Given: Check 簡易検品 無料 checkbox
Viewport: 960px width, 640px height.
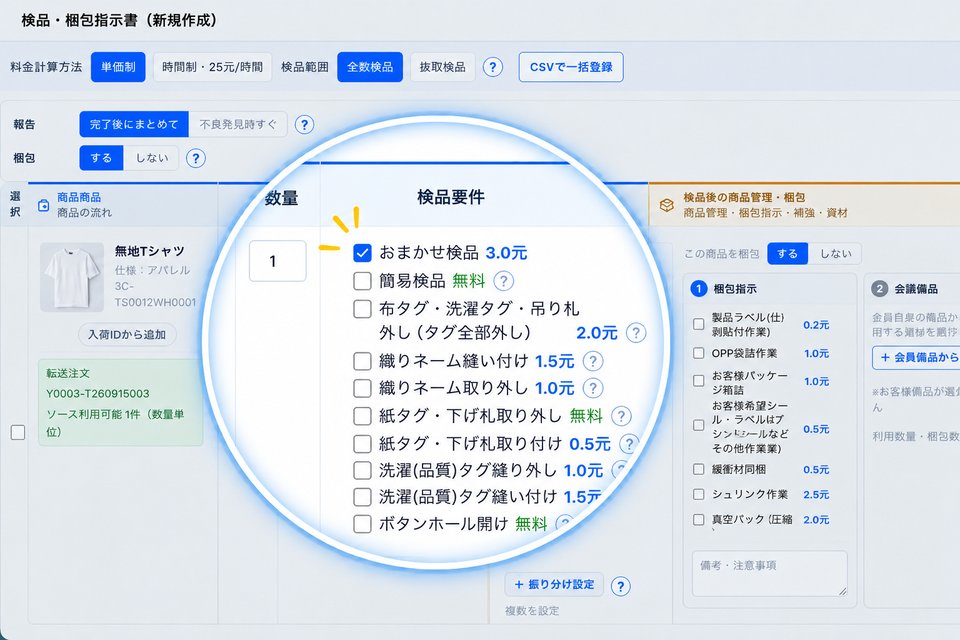Looking at the screenshot, I should [x=362, y=281].
